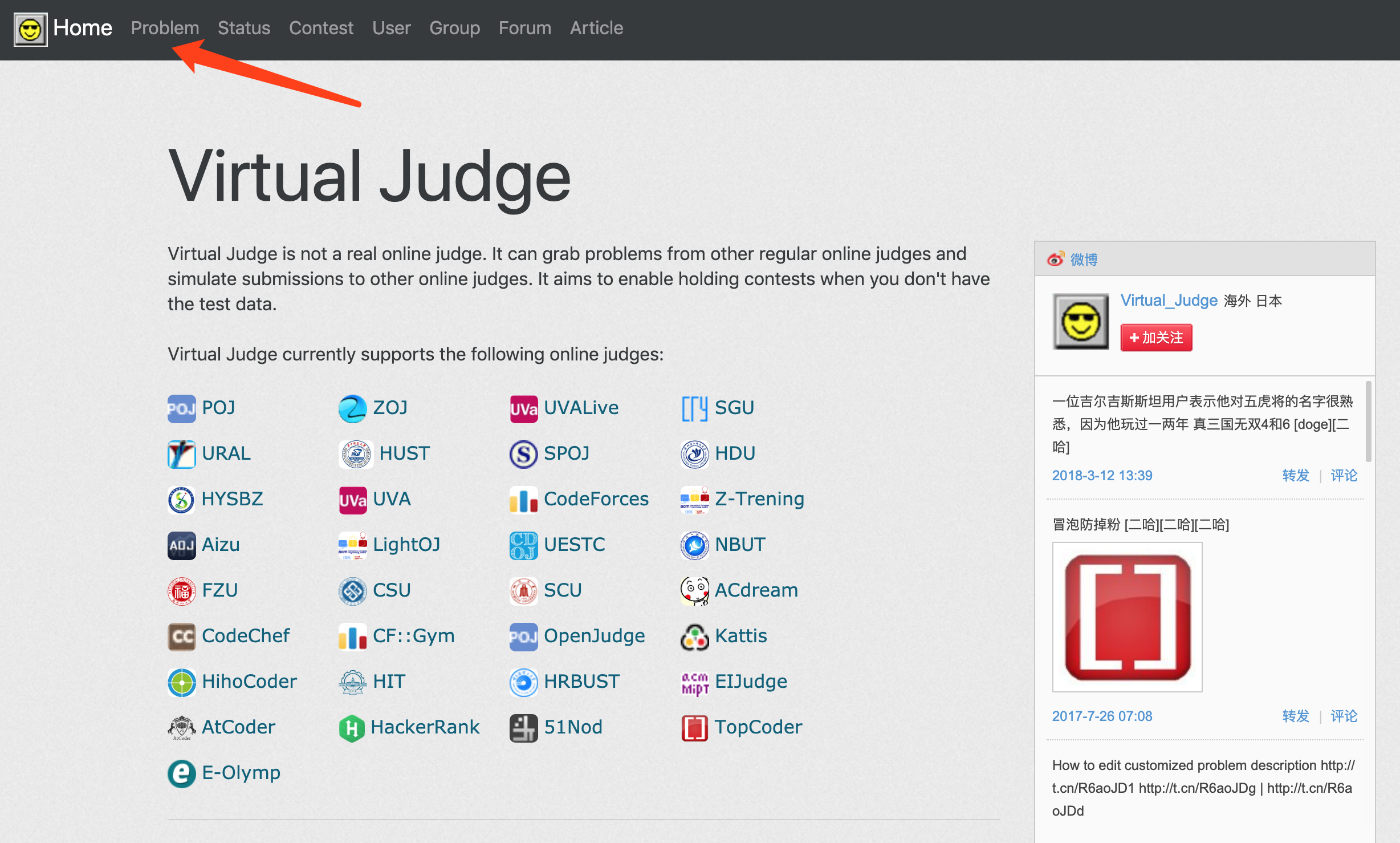Click the TopCoder judge icon
Viewport: 1400px width, 843px height.
[x=695, y=728]
